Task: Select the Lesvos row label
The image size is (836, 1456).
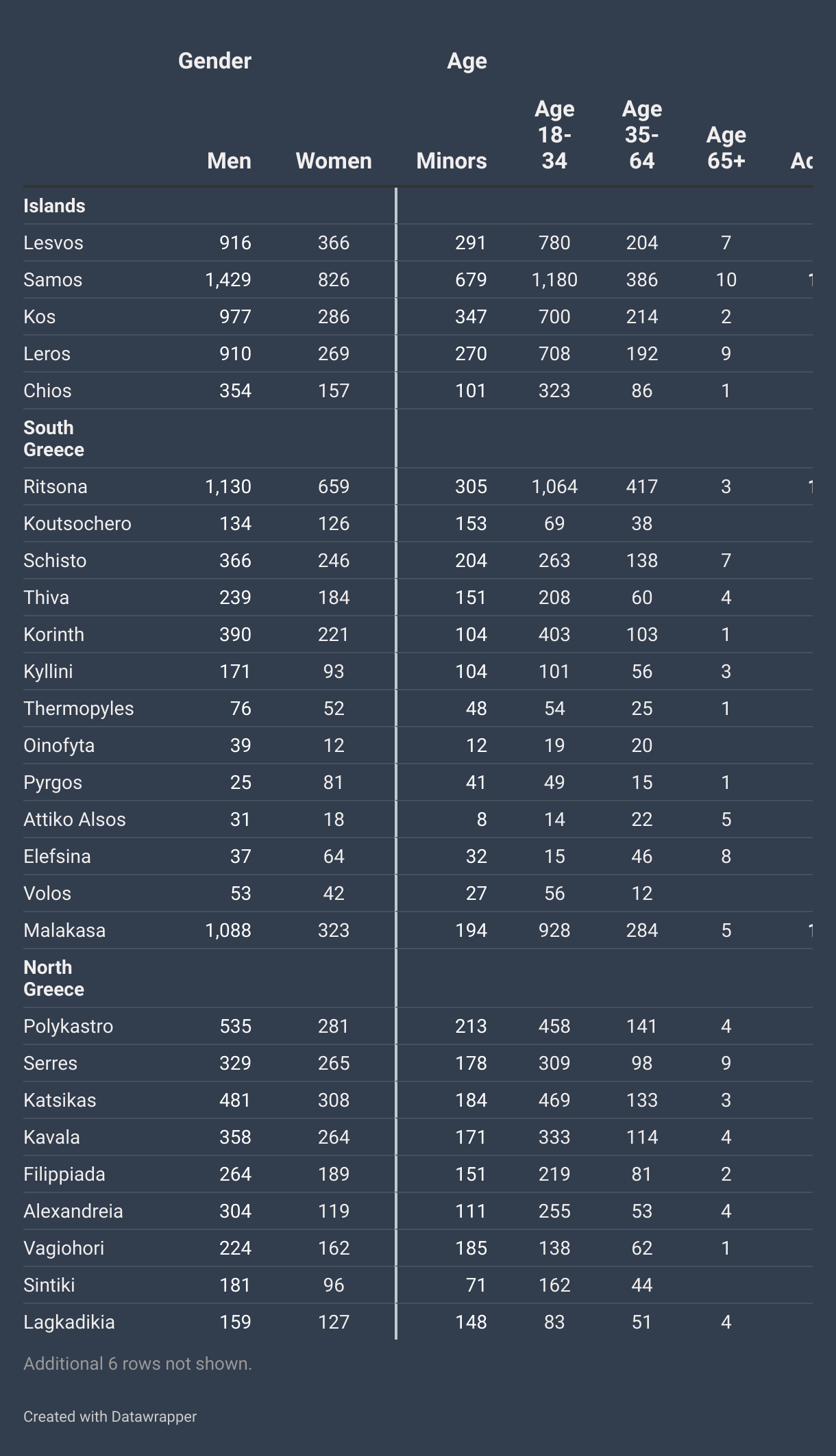Action: pyautogui.click(x=53, y=243)
